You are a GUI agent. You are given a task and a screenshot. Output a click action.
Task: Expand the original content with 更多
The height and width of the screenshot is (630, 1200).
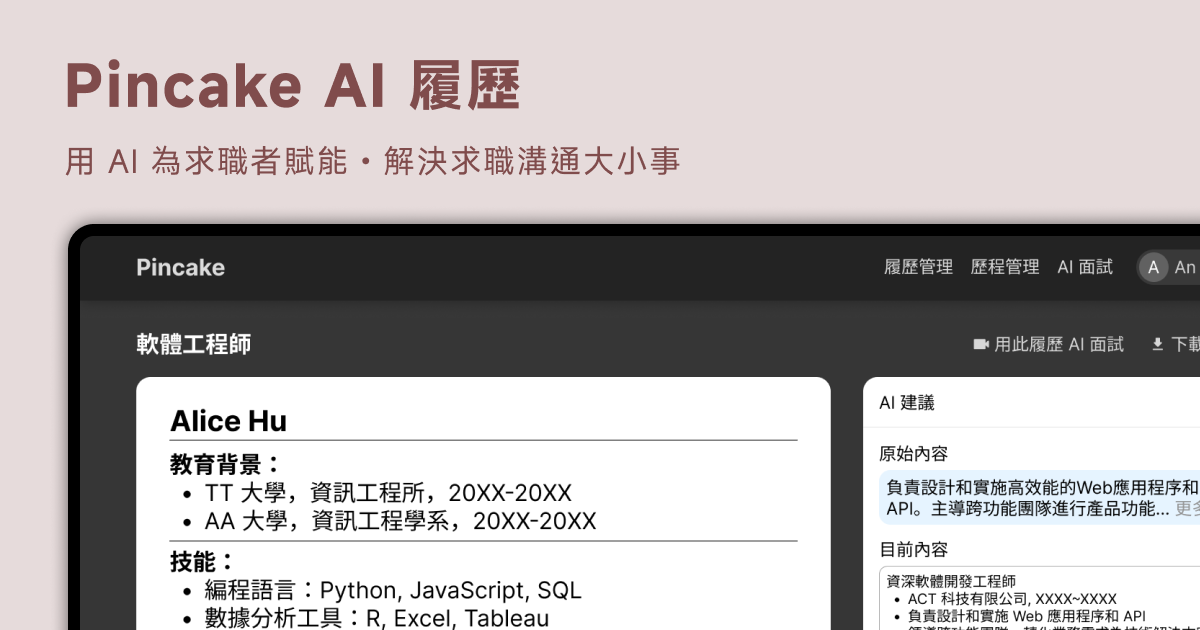(1187, 509)
